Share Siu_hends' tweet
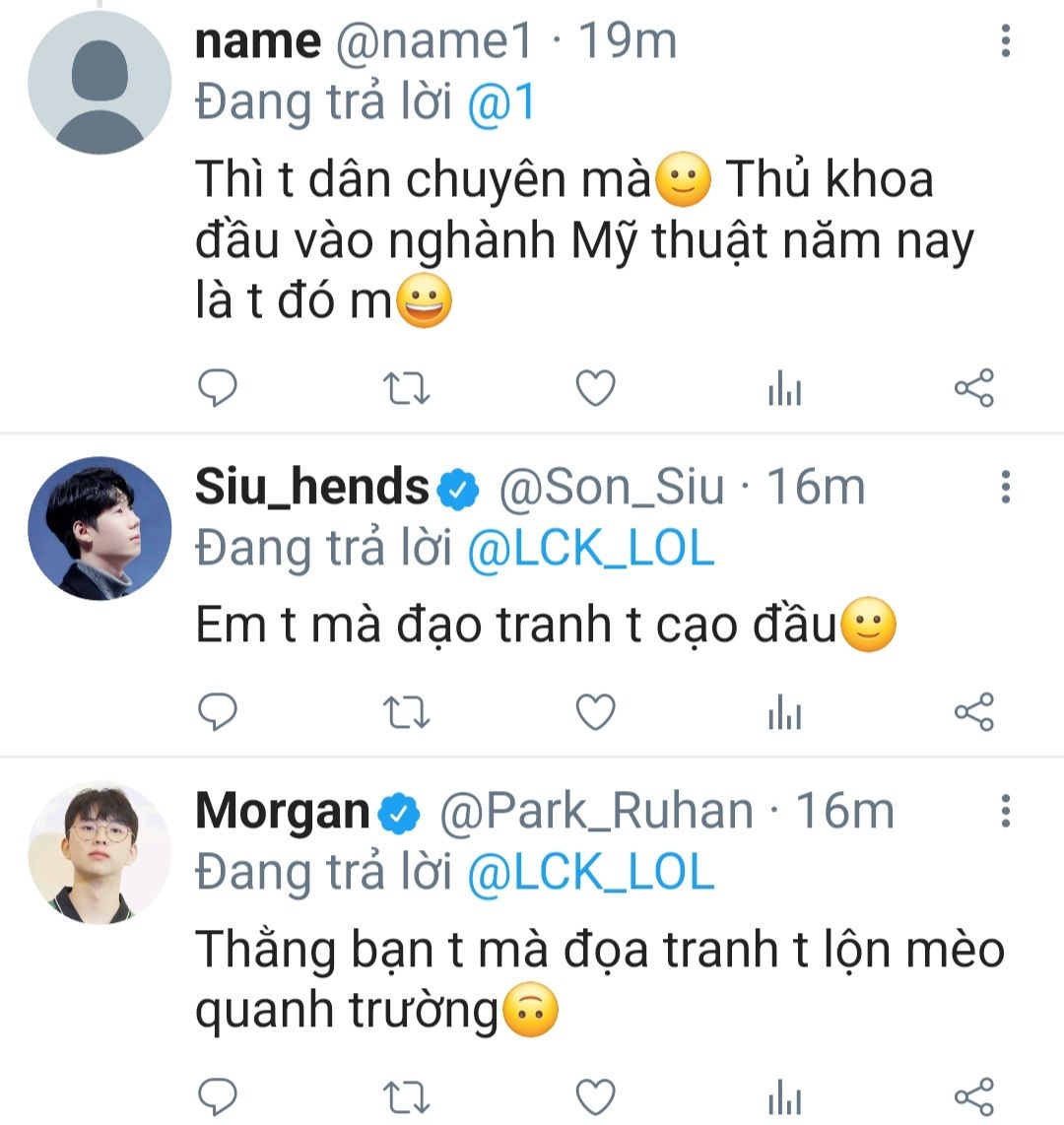This screenshot has width=1064, height=1125. click(974, 712)
